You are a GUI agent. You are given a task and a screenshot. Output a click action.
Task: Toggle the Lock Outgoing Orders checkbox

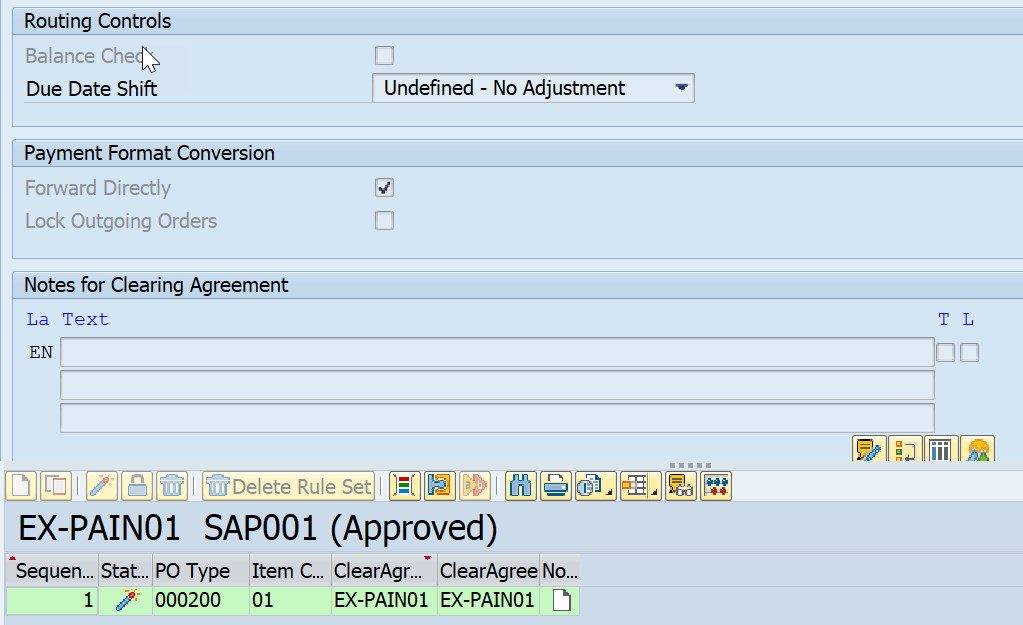384,221
